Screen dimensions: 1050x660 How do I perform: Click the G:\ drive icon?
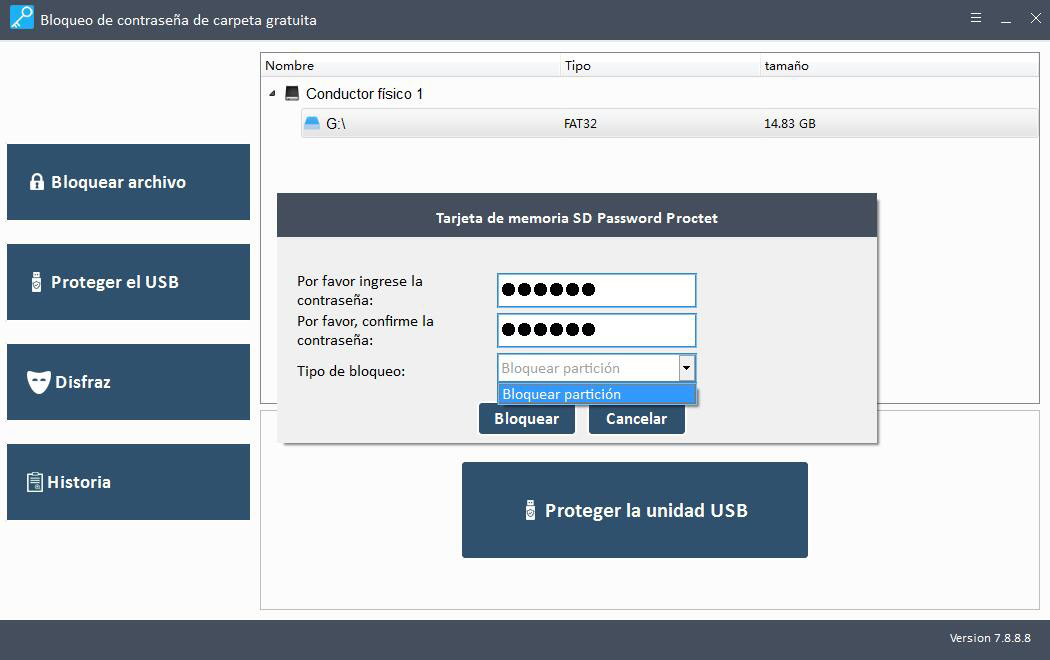pyautogui.click(x=312, y=124)
